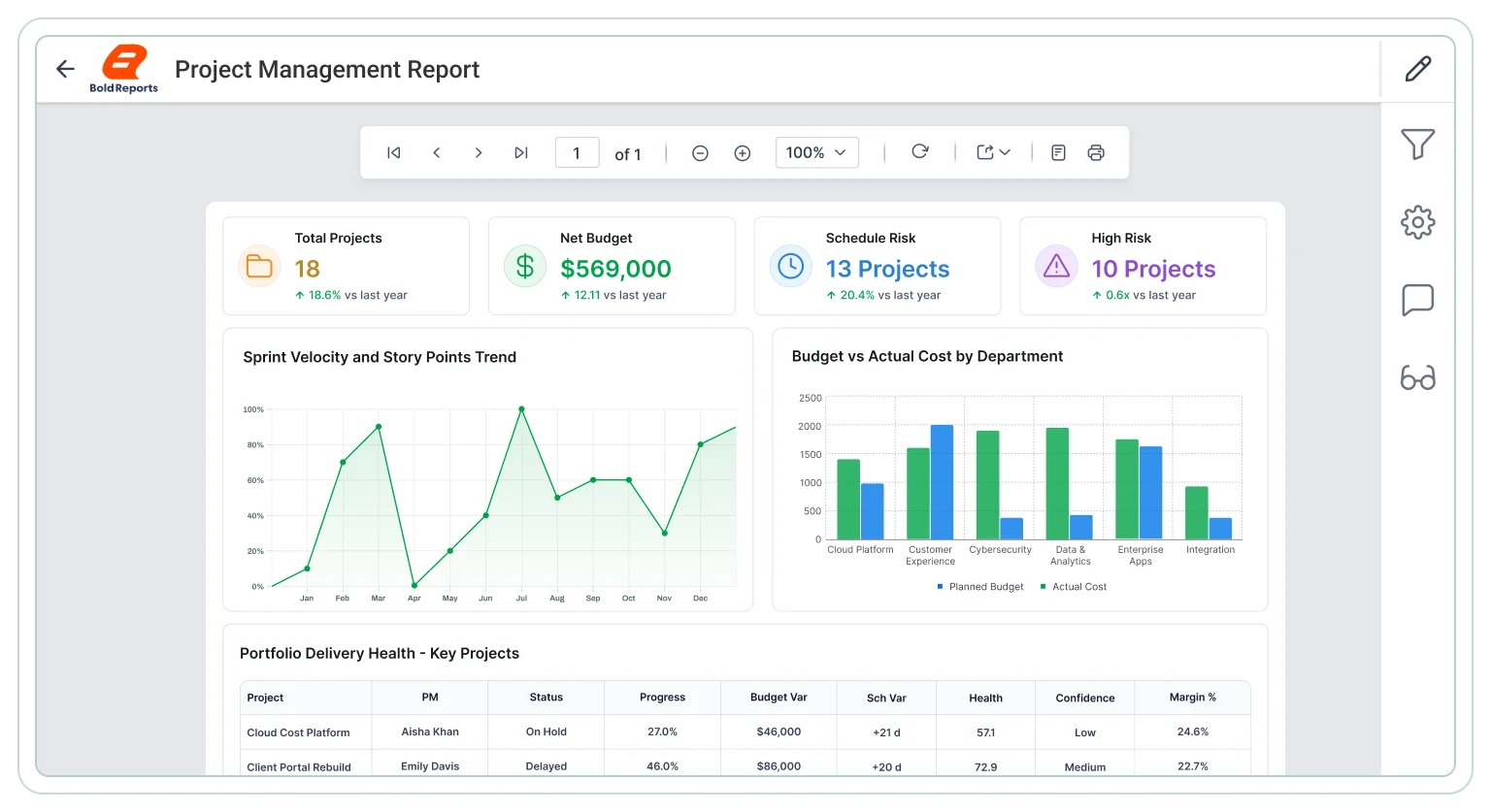
Task: Click the glasses view icon
Action: click(1418, 377)
